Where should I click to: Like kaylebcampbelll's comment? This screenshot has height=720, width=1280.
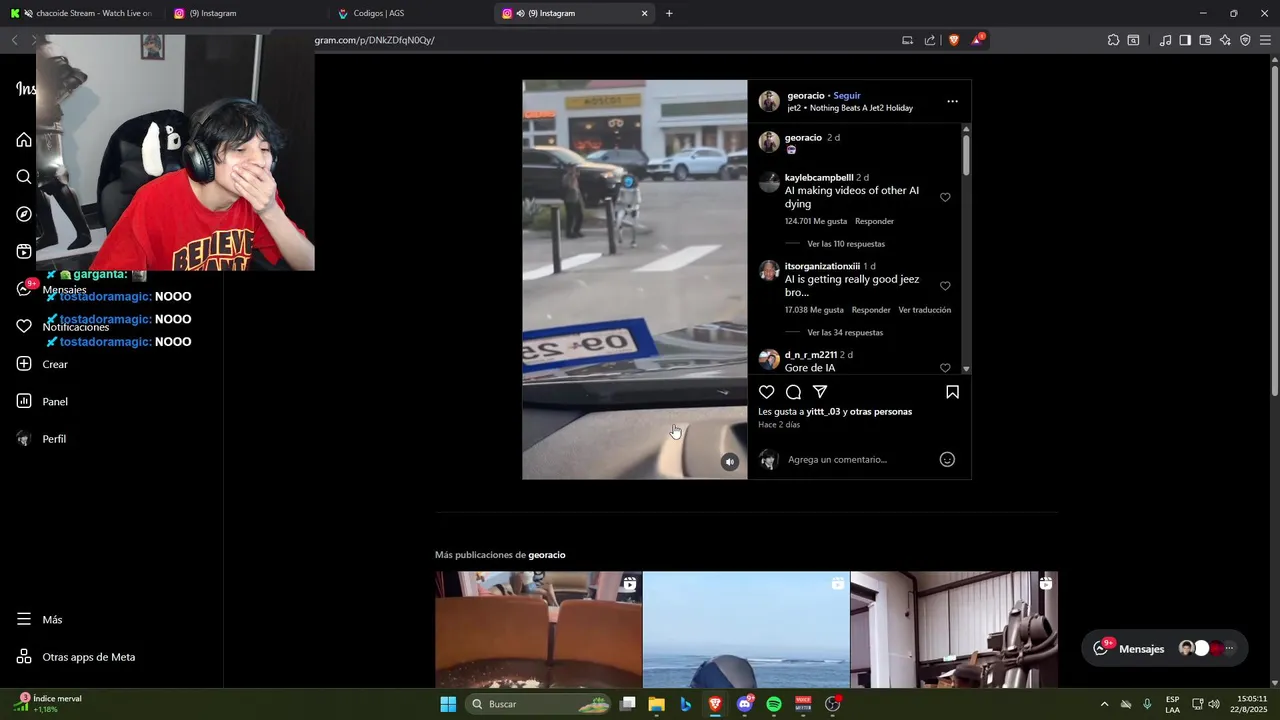click(945, 197)
